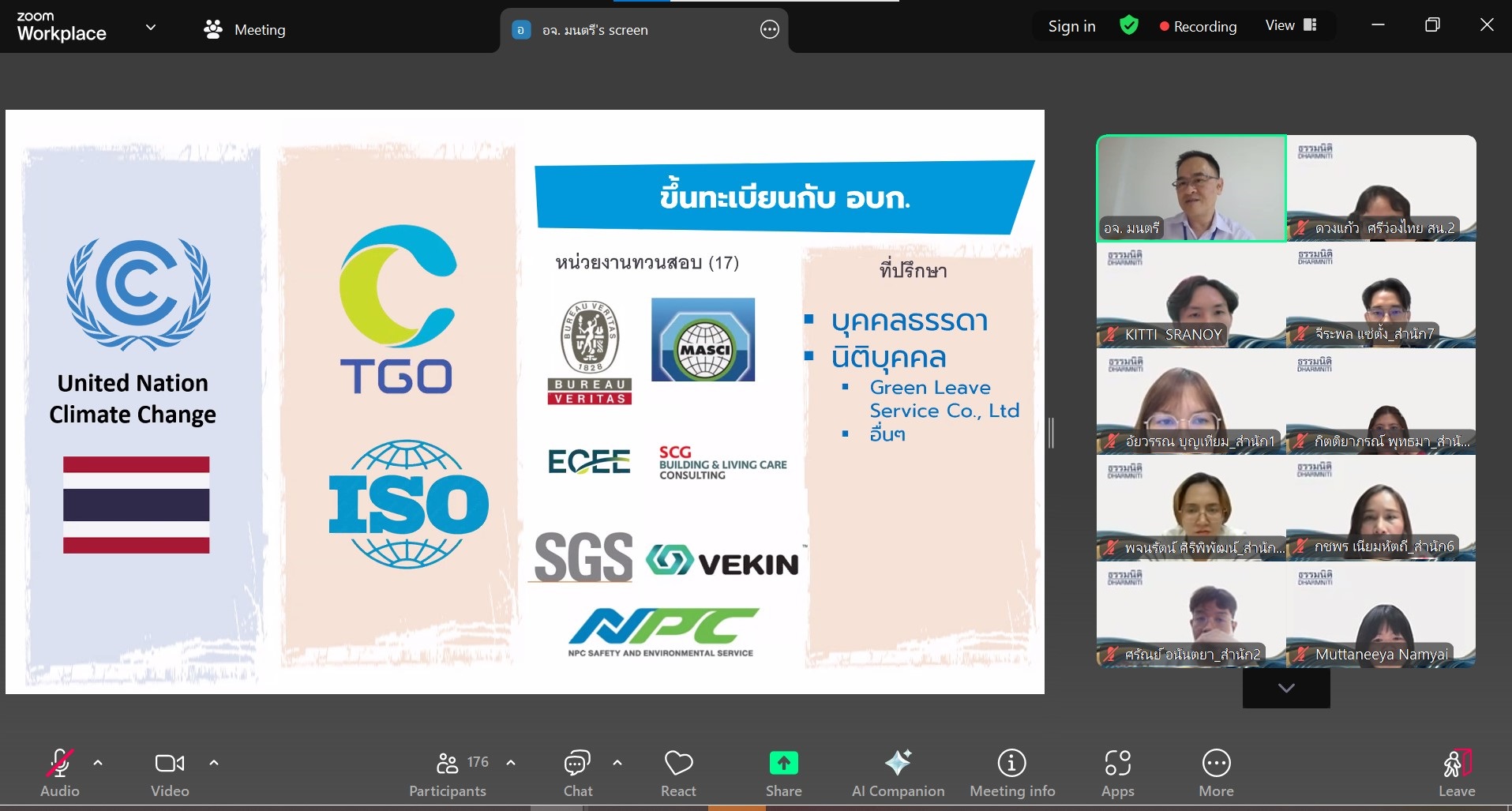The width and height of the screenshot is (1512, 811).
Task: Select the Meeting tab
Action: coord(245,29)
